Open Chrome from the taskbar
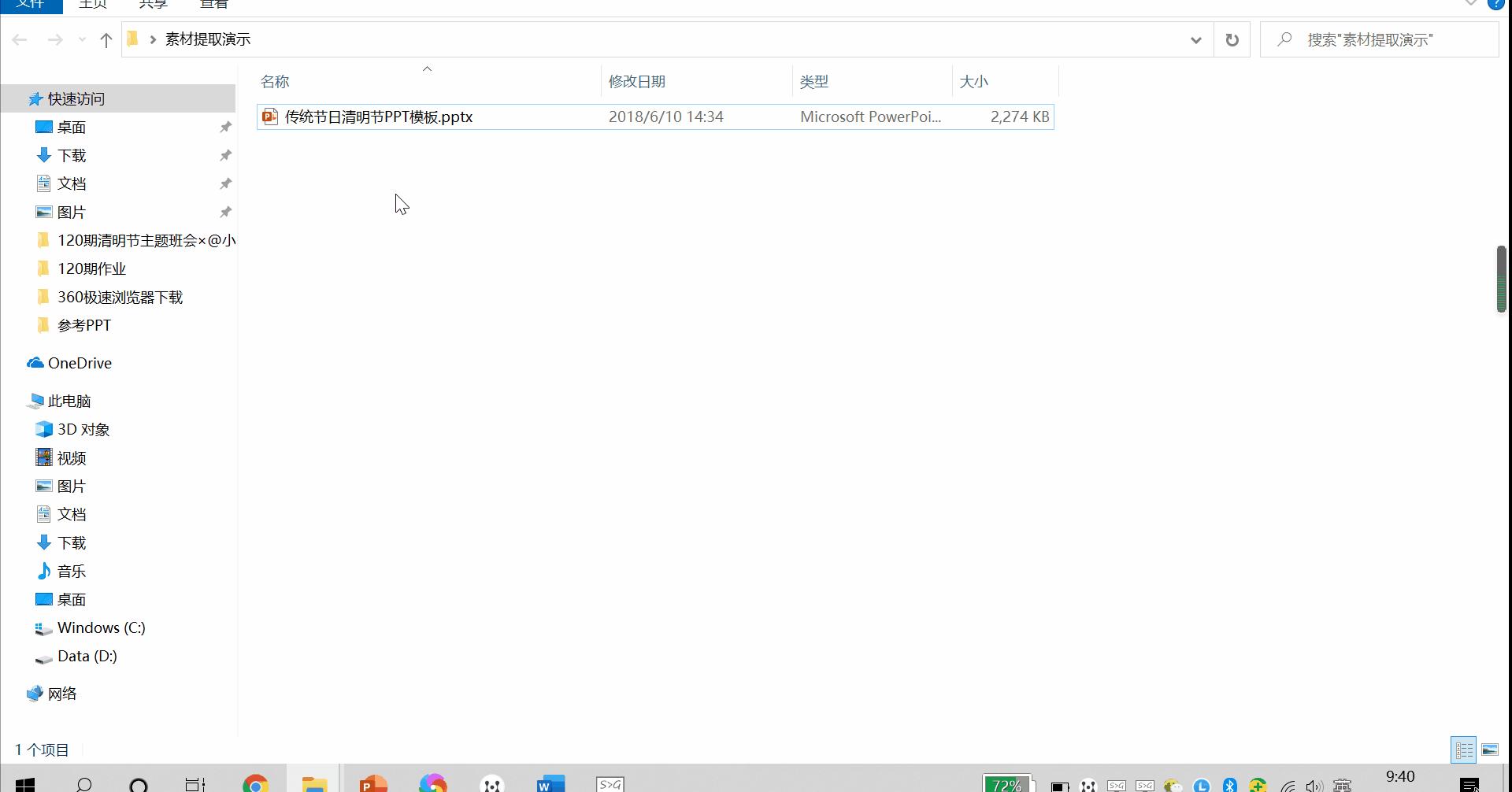The height and width of the screenshot is (792, 1512). click(255, 783)
